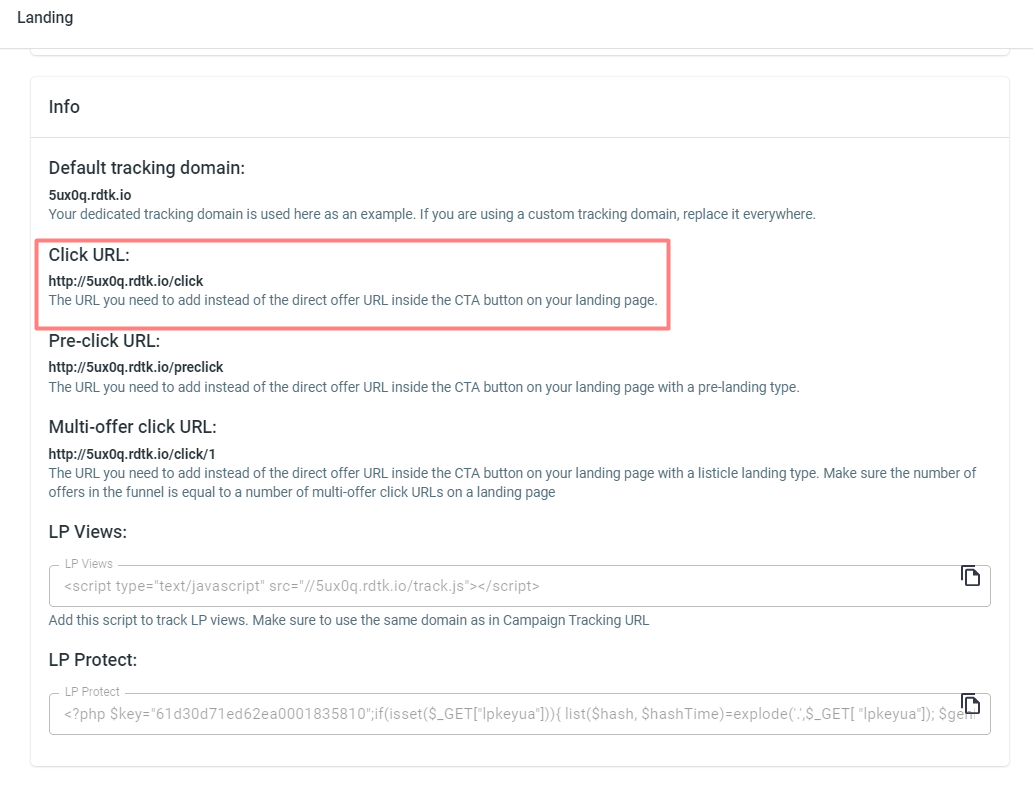Click the 'Pre-click URL:' heading
1033x788 pixels.
104,341
